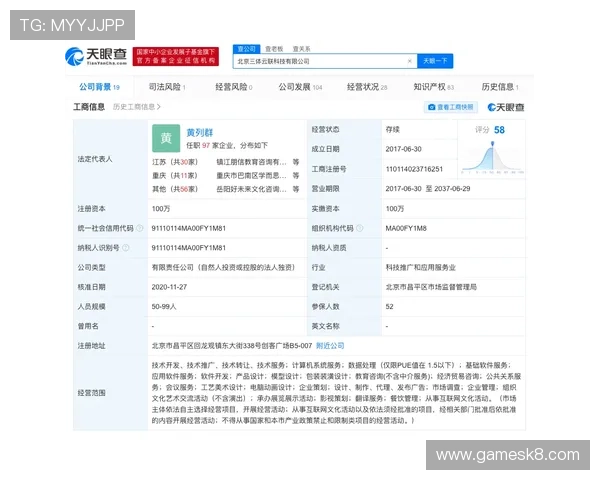Click the score value 58

pos(499,130)
